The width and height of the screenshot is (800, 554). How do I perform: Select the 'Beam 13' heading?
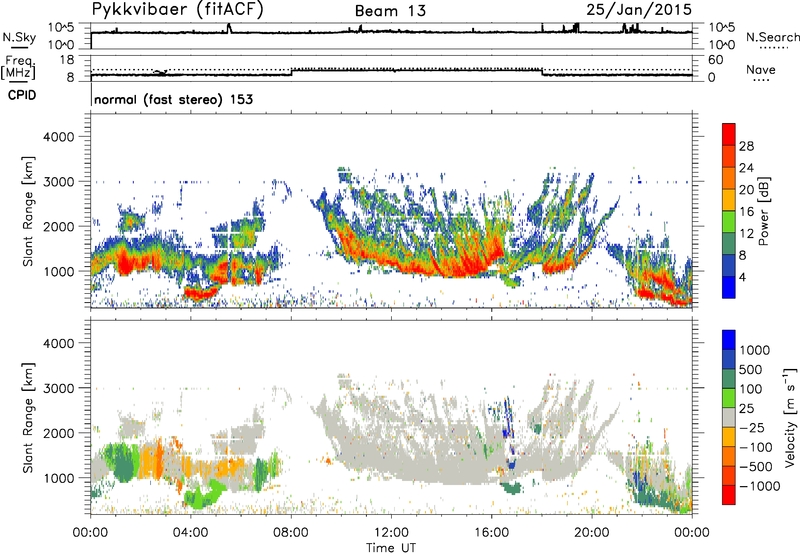pos(390,11)
